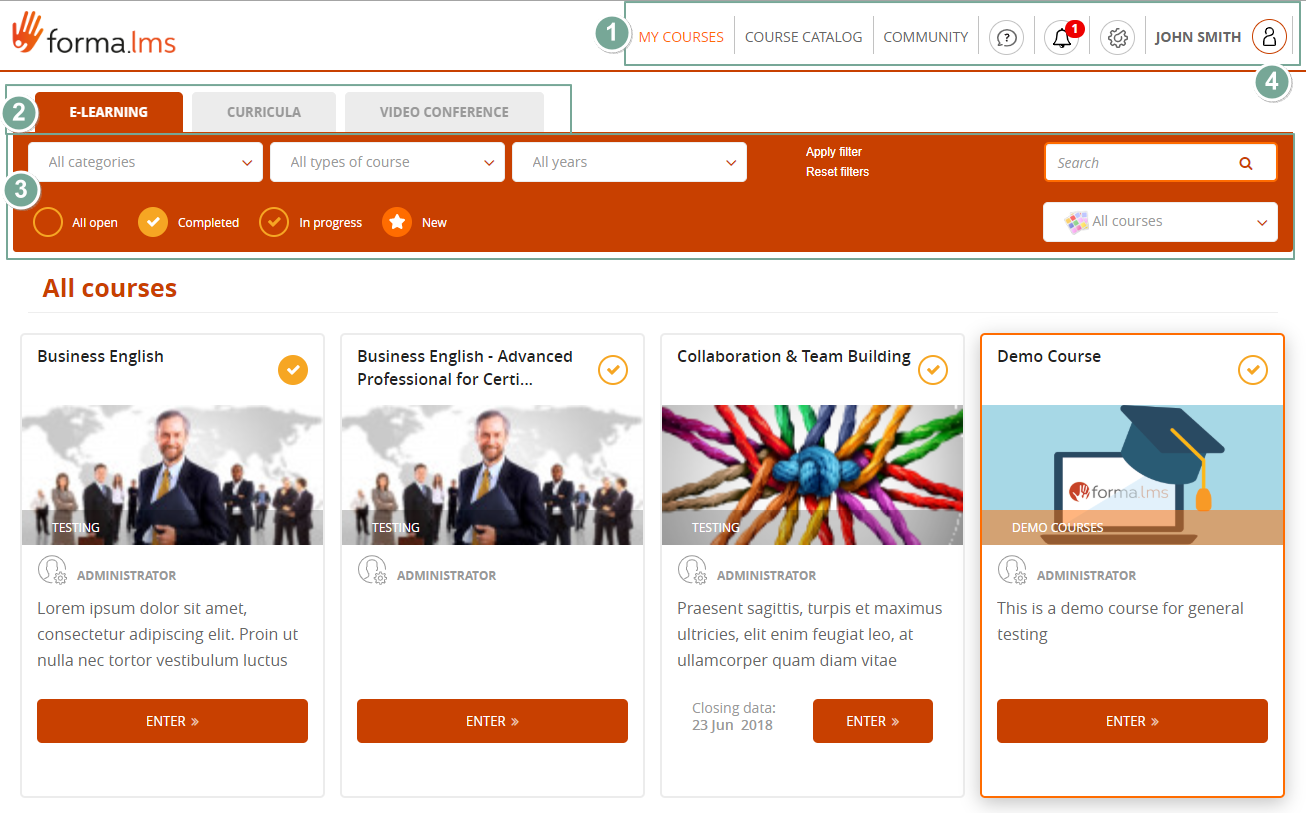This screenshot has width=1306, height=813.
Task: Select the All open radio filter
Action: pos(47,222)
